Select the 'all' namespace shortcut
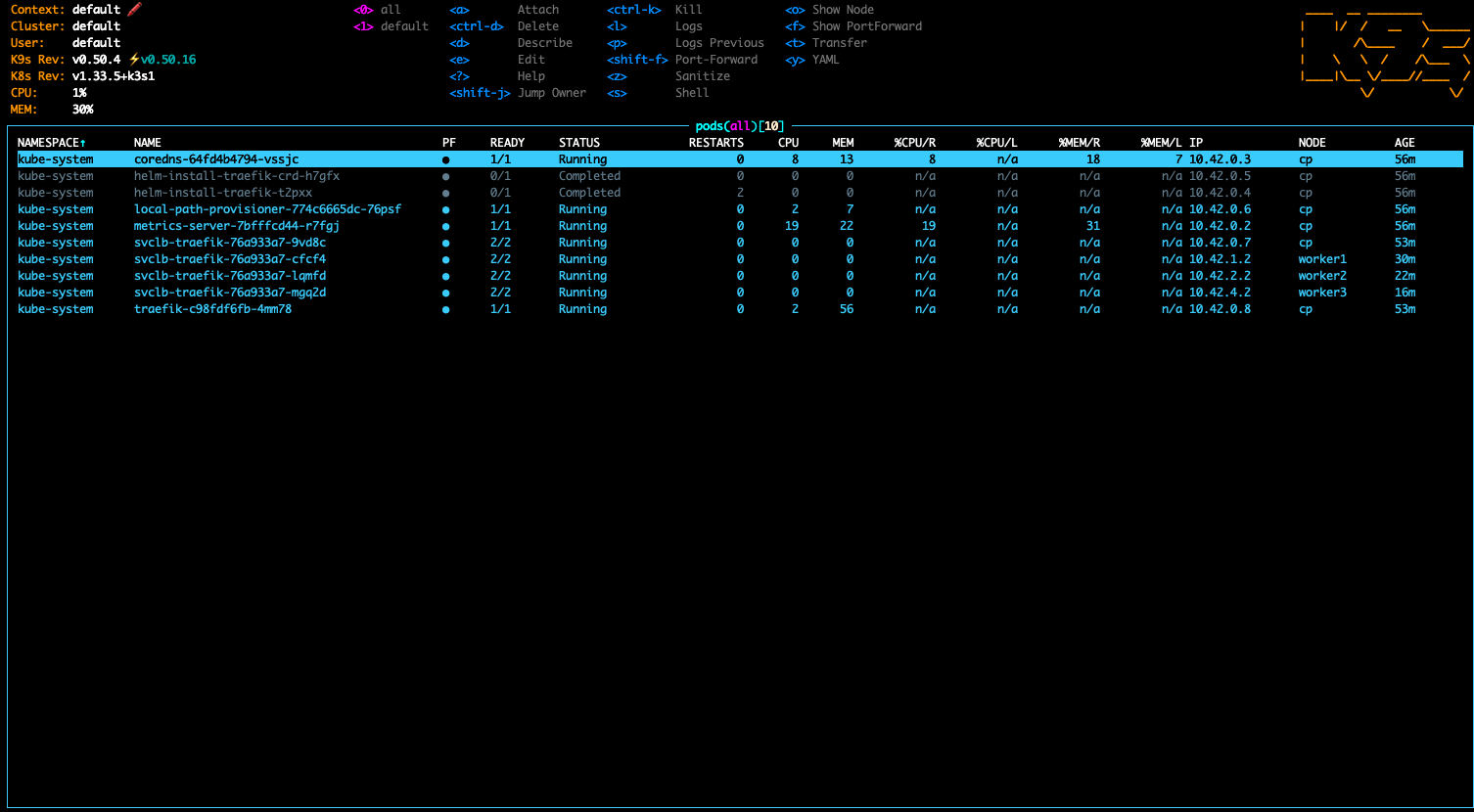The height and width of the screenshot is (812, 1474). pos(391,10)
